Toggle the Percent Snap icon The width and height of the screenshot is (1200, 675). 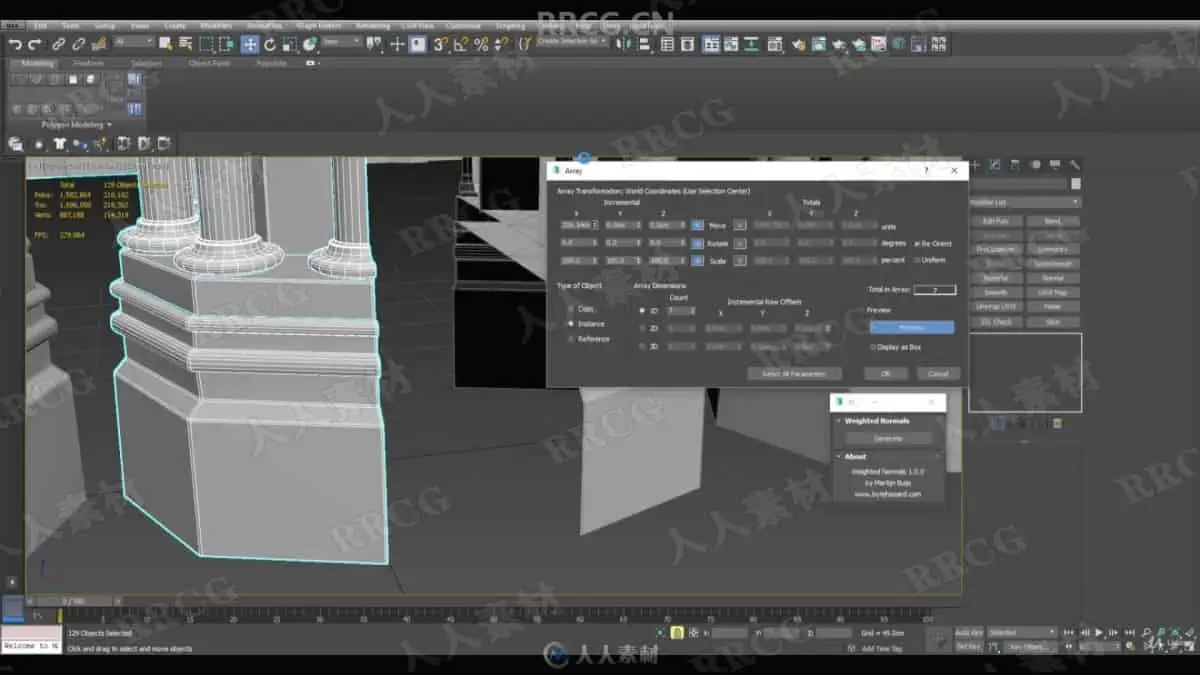pos(481,44)
